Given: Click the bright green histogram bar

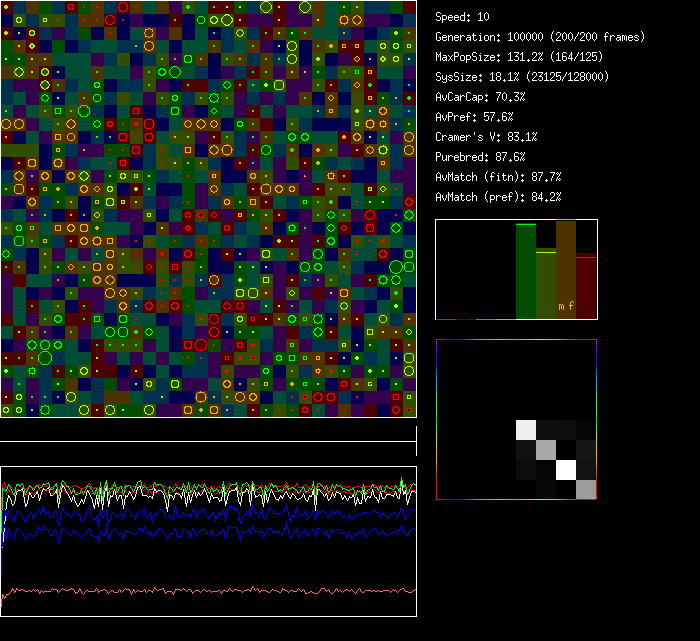Looking at the screenshot, I should tap(525, 272).
